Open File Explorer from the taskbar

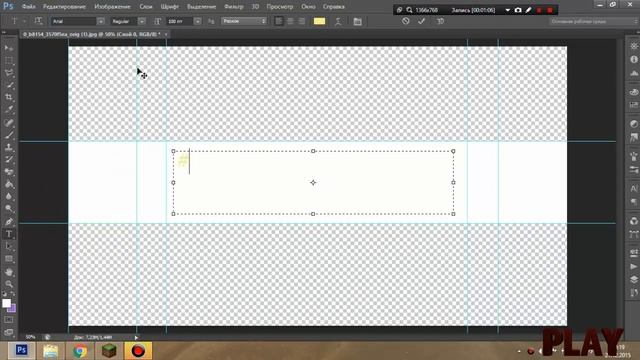point(51,351)
